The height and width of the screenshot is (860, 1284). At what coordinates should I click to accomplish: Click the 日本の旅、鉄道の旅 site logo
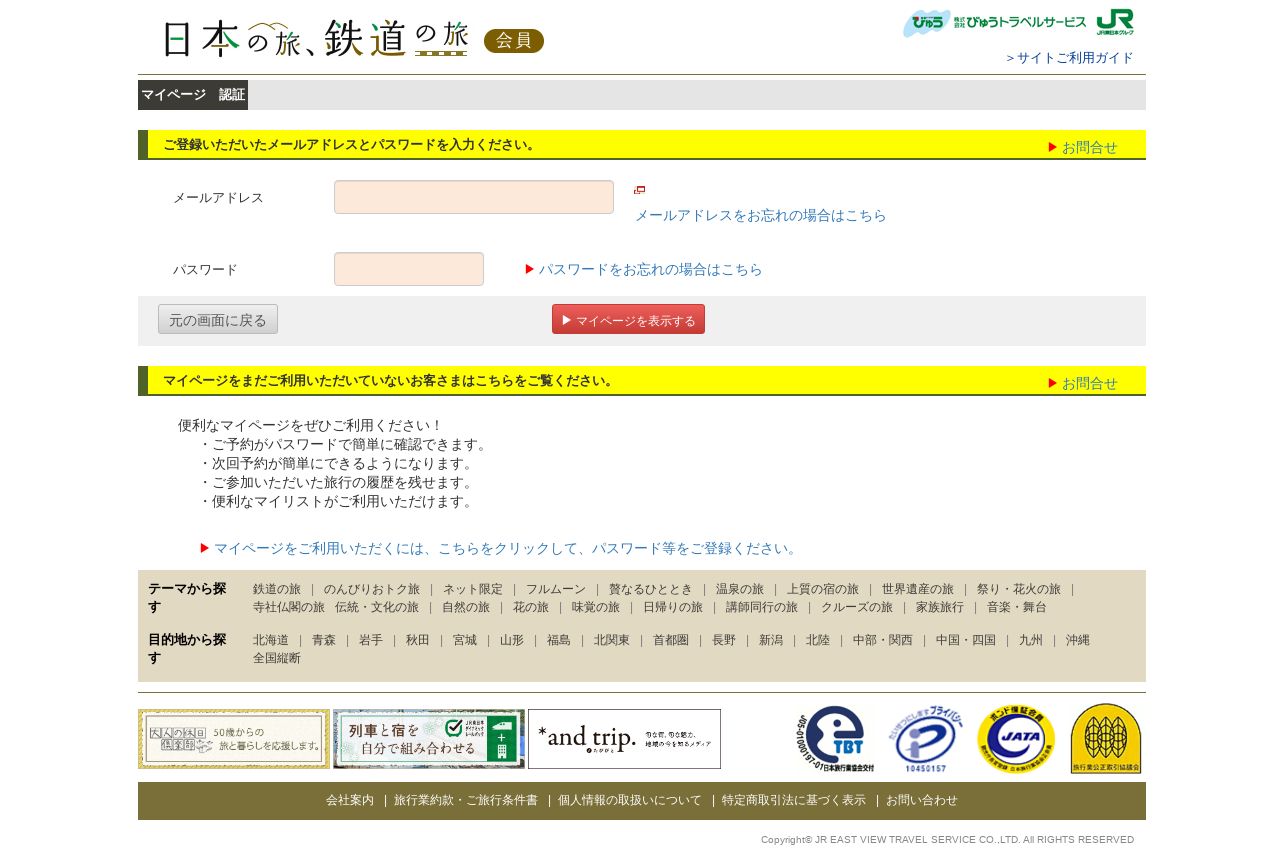pyautogui.click(x=315, y=39)
